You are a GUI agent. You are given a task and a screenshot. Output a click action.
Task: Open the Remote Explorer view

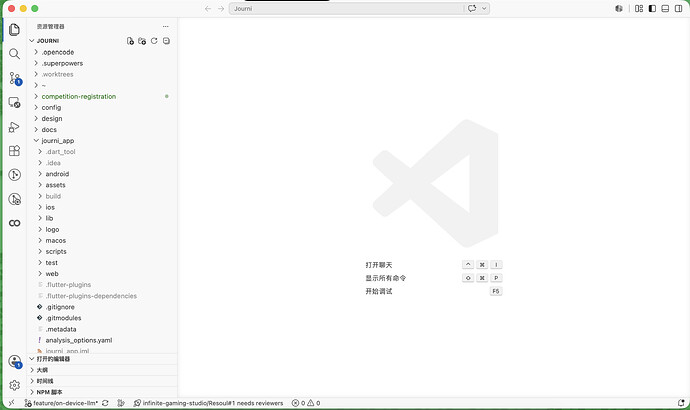(x=15, y=102)
